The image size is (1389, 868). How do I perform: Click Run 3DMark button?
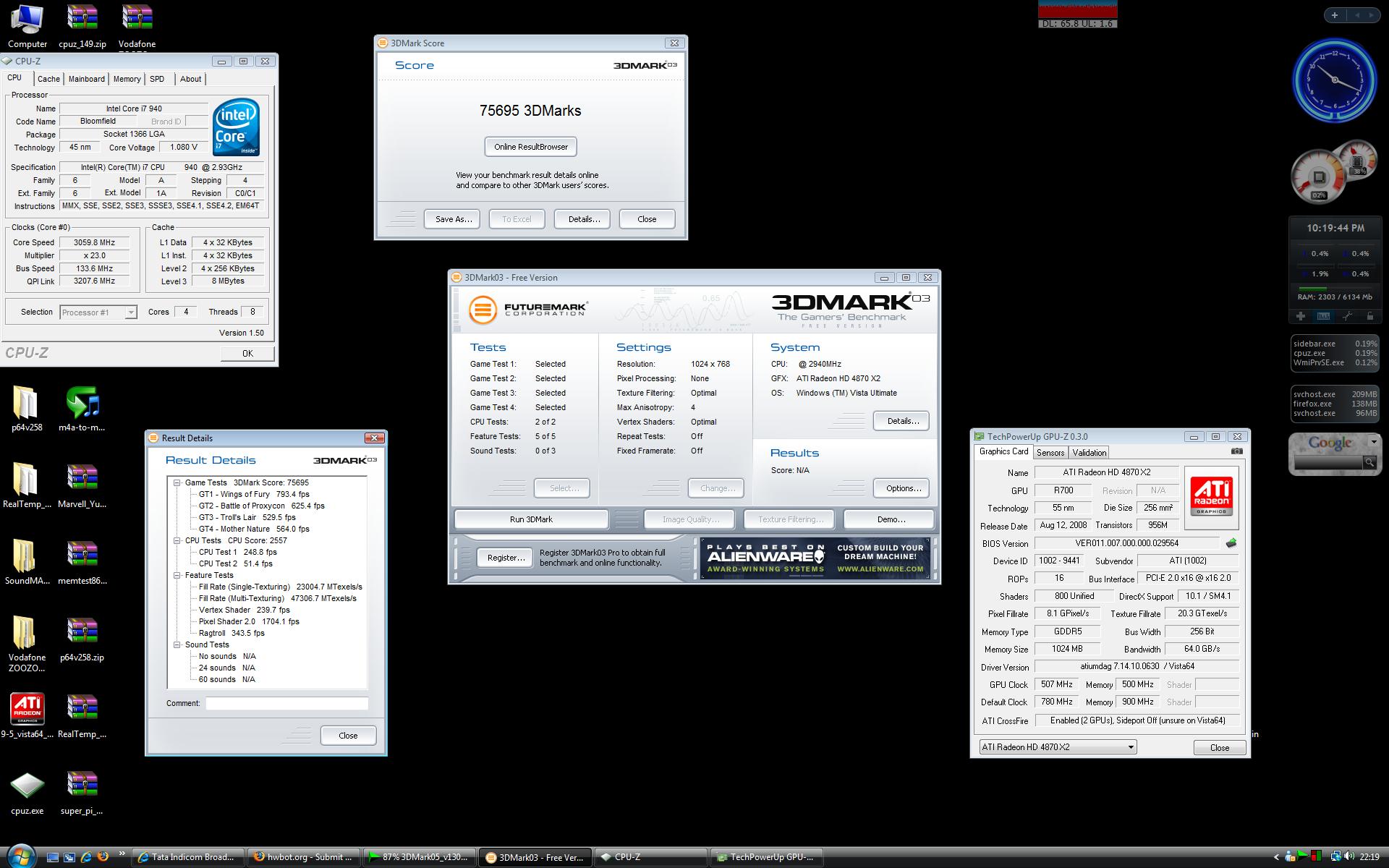tap(531, 519)
